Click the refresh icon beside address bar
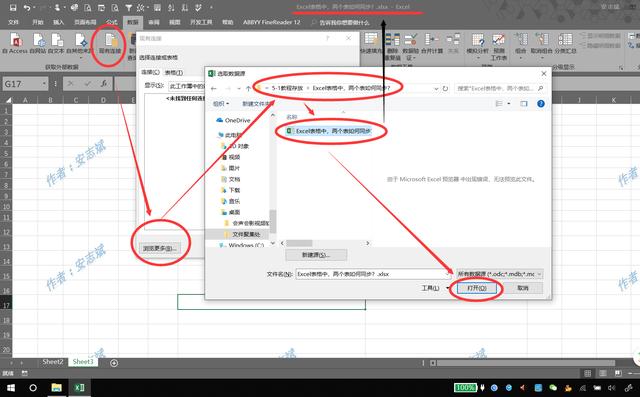 pyautogui.click(x=445, y=88)
